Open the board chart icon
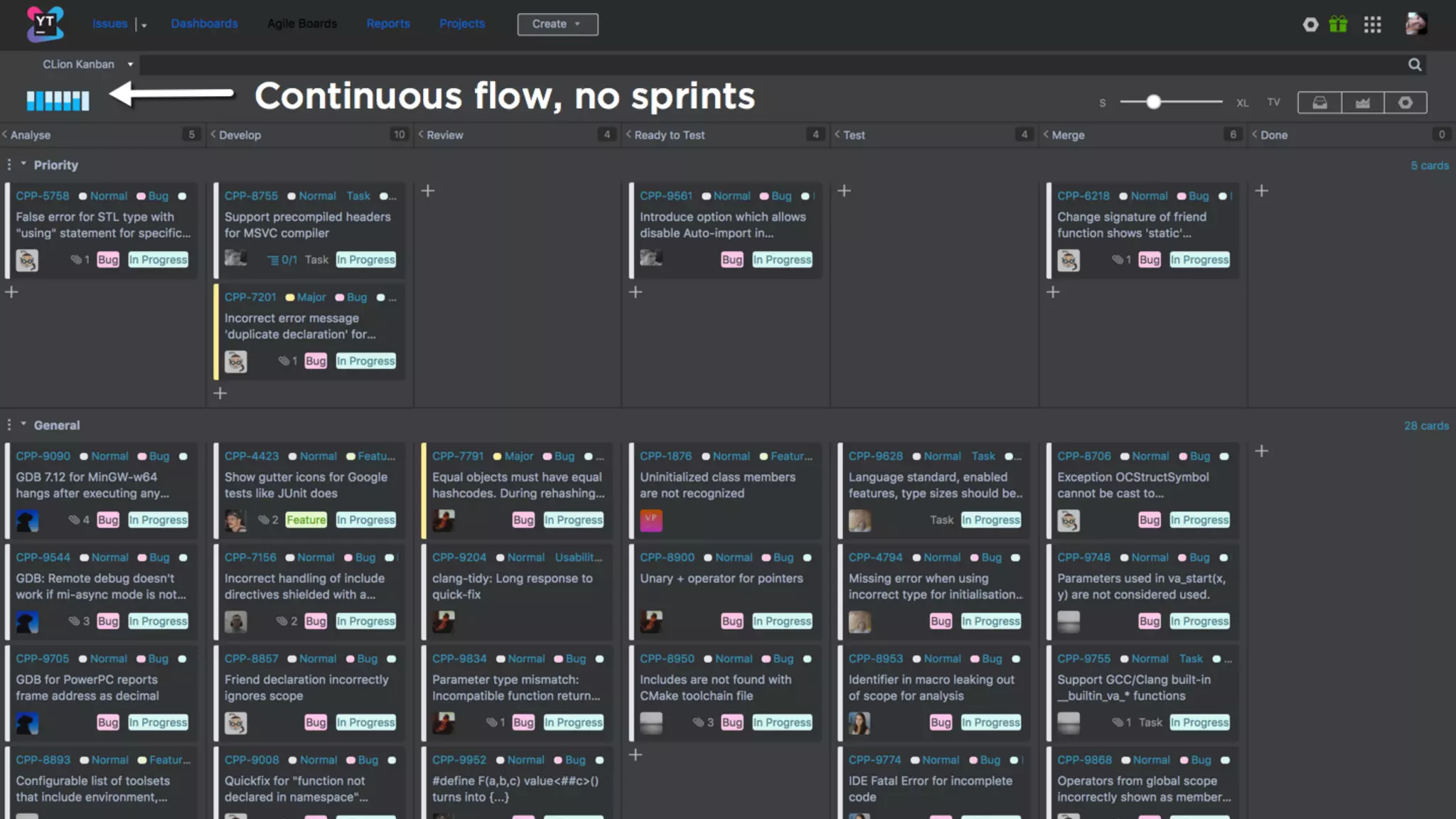The width and height of the screenshot is (1456, 819). point(1362,102)
